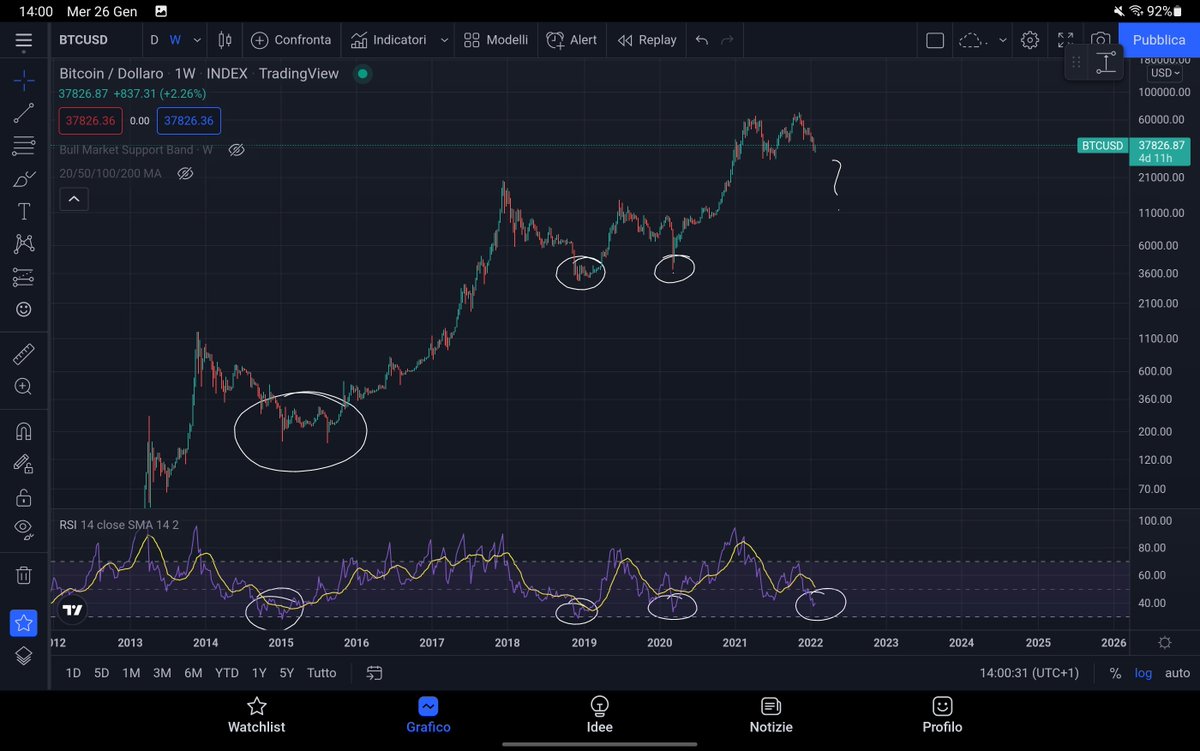Start bar Replay mode
The height and width of the screenshot is (751, 1200).
(x=646, y=40)
